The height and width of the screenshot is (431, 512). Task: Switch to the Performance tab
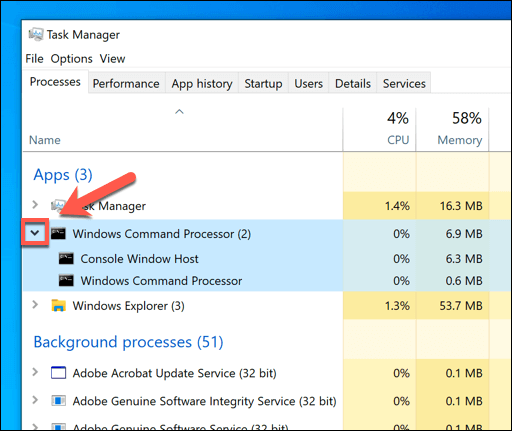pyautogui.click(x=126, y=83)
